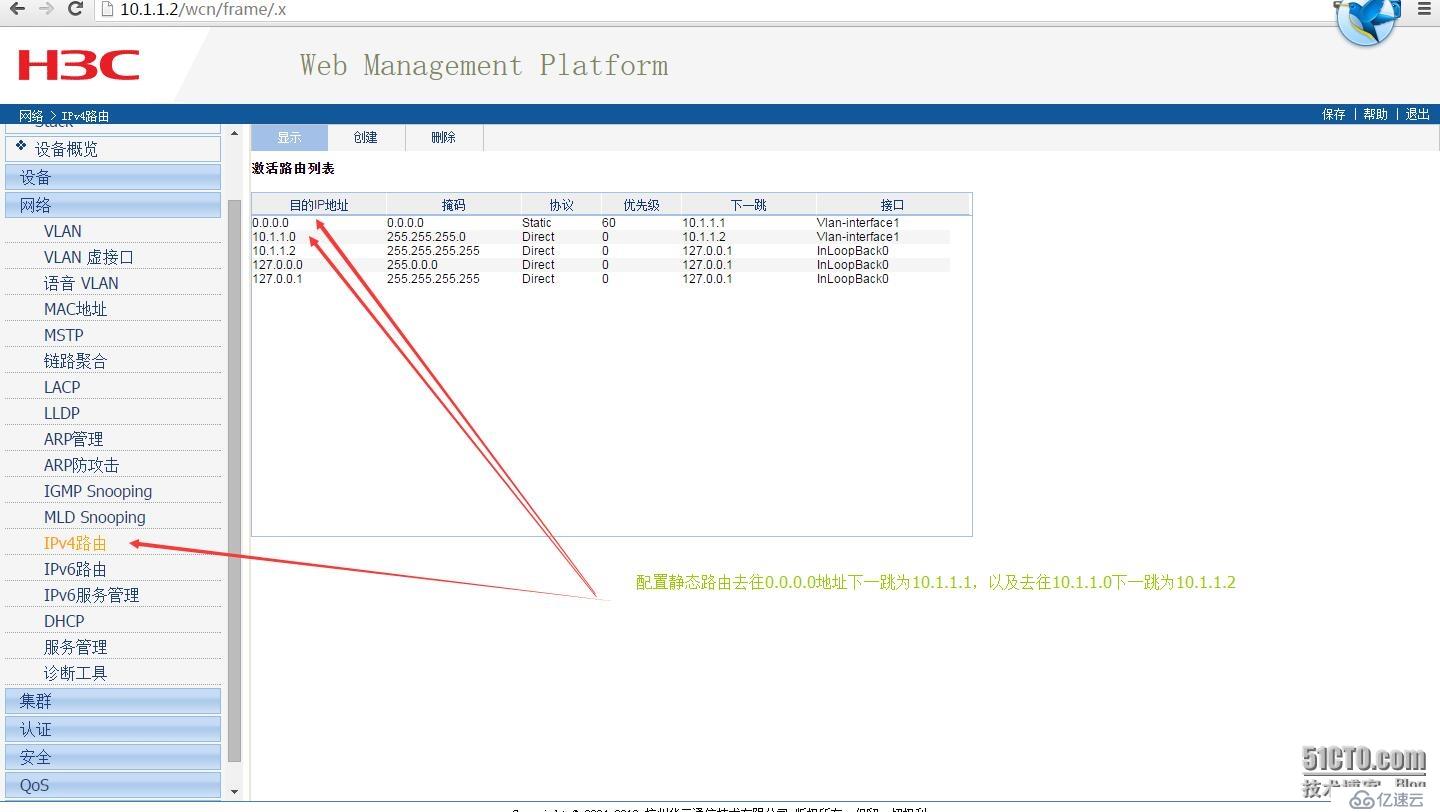Open the 帮助 link
1440x812 pixels.
pos(1376,115)
